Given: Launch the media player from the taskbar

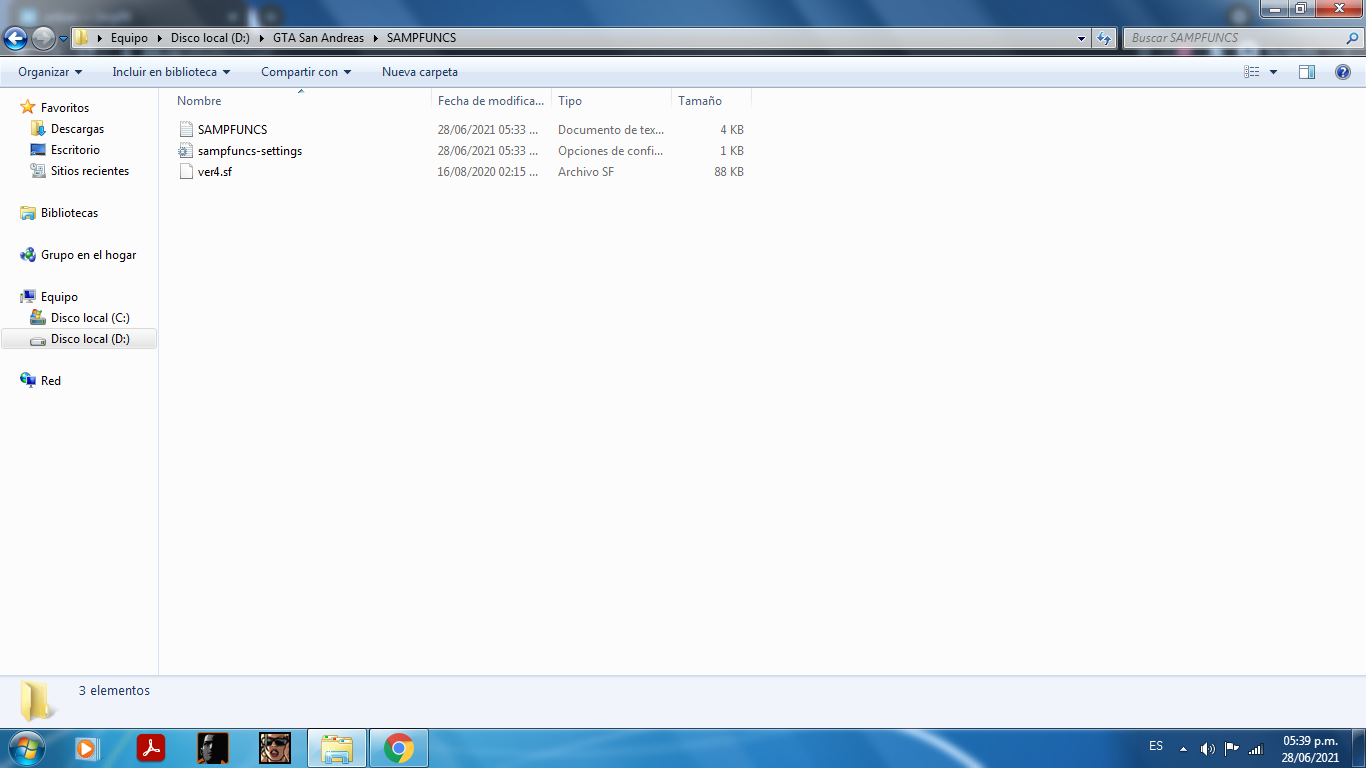Looking at the screenshot, I should click(88, 748).
